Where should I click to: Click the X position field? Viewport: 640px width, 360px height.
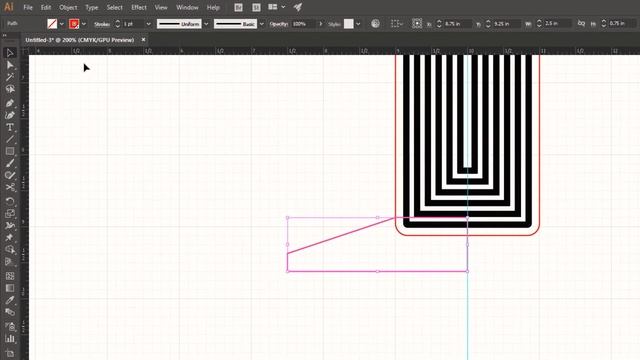pyautogui.click(x=457, y=24)
